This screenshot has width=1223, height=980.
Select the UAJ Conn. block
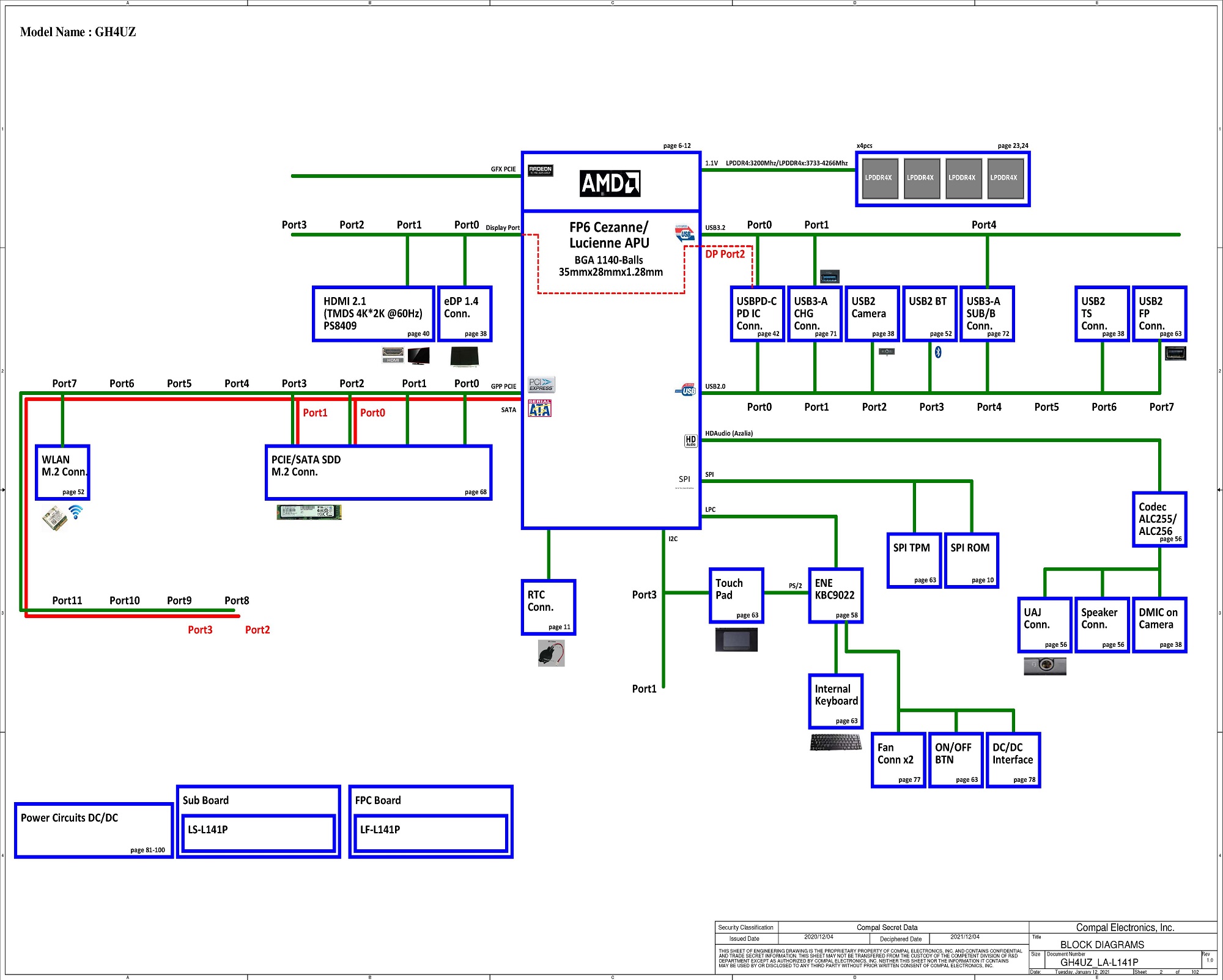(x=1044, y=625)
